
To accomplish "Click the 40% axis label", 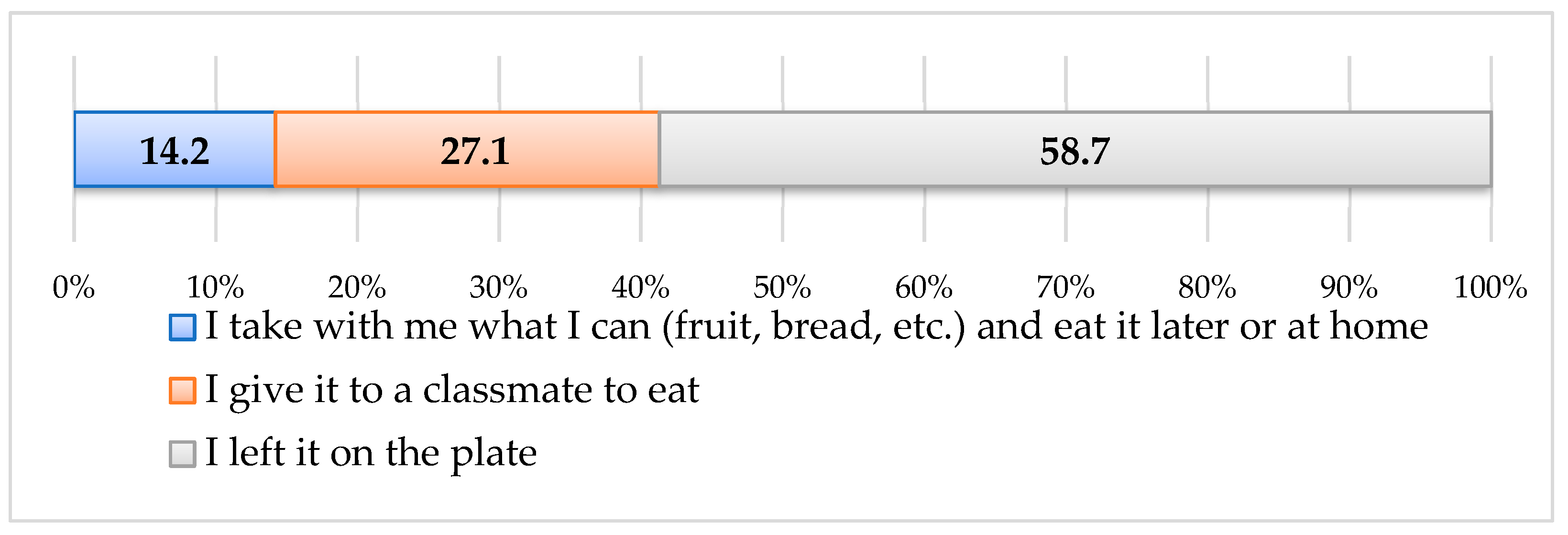I will tap(641, 287).
